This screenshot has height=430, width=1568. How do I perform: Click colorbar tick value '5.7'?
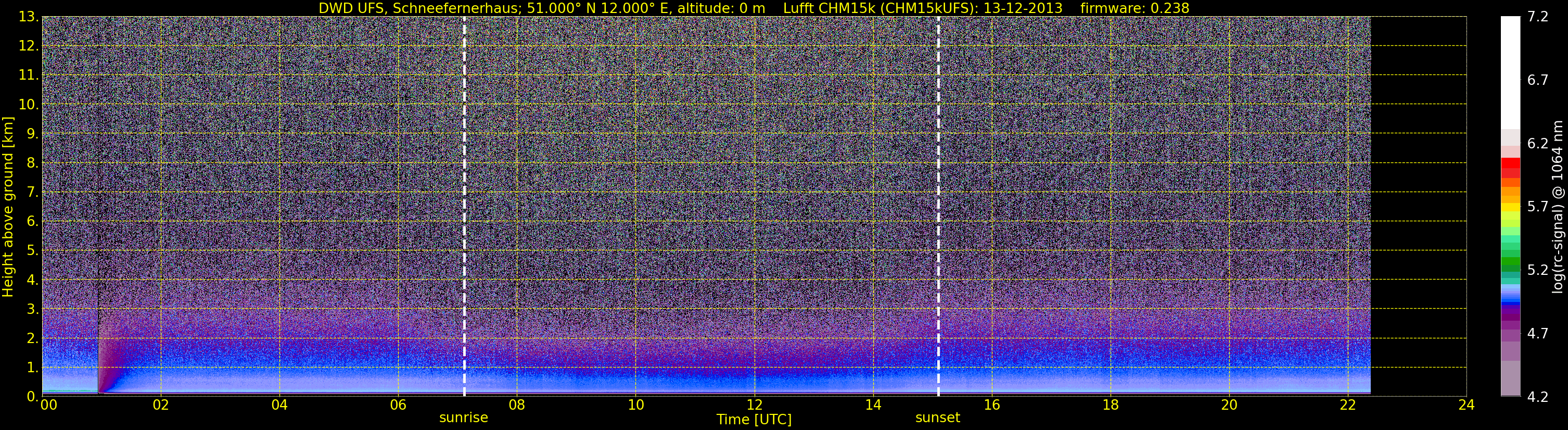[1538, 207]
